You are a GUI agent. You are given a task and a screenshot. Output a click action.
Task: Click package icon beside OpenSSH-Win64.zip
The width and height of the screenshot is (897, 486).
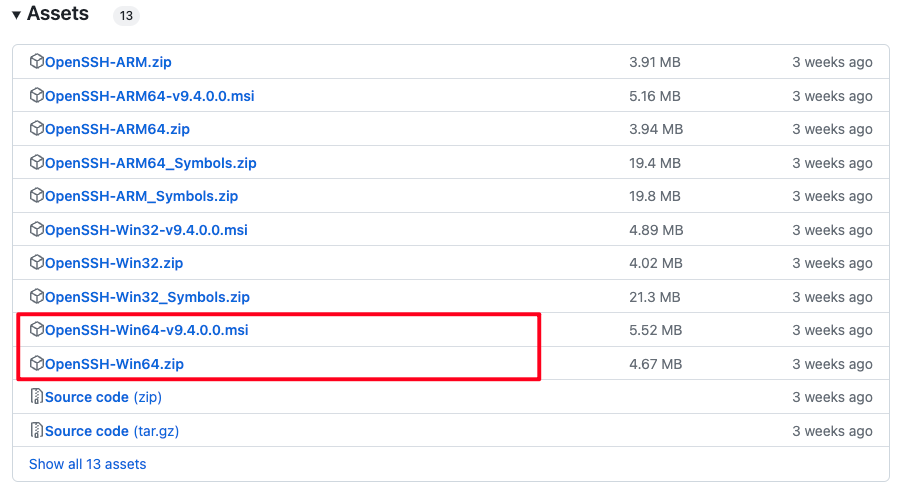[x=37, y=363]
